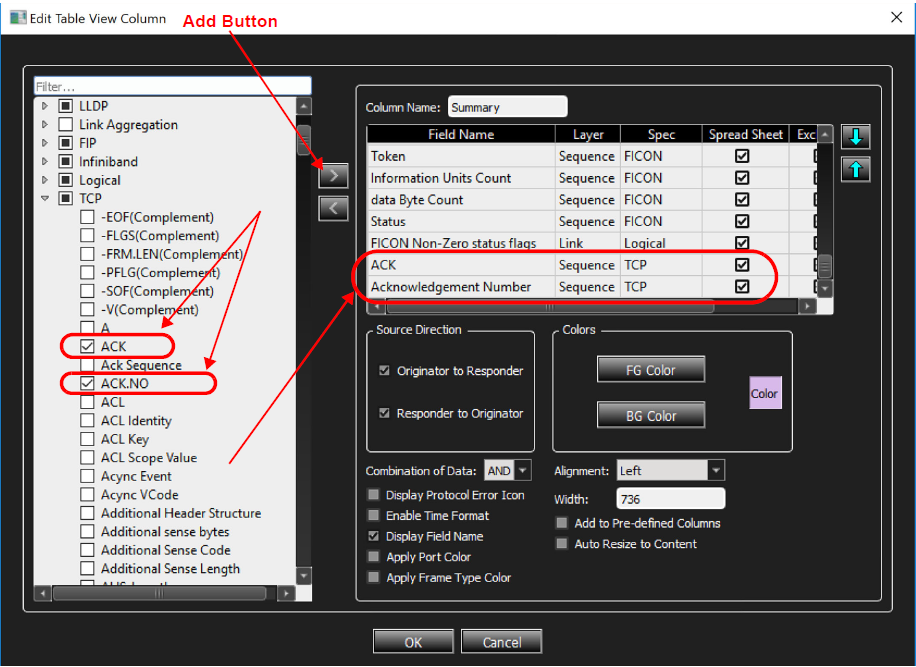Click the tree list scroll down arrow

(304, 575)
